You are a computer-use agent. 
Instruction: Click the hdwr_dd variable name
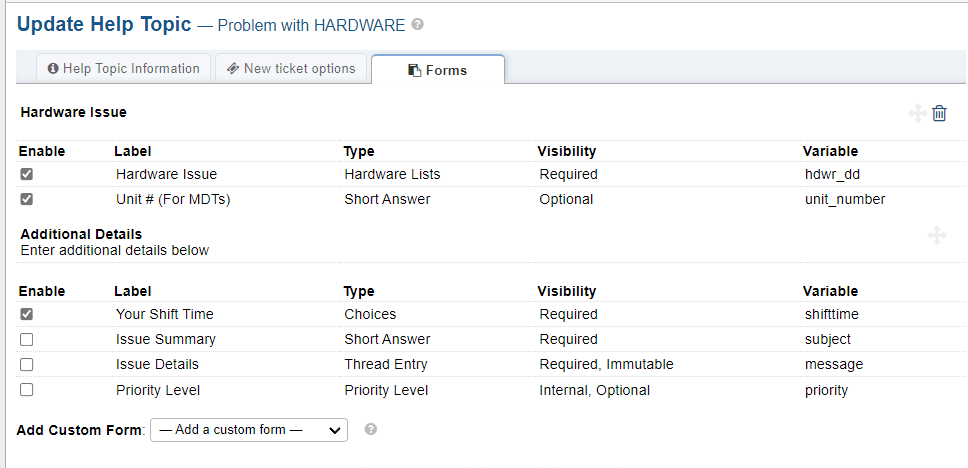tap(831, 174)
